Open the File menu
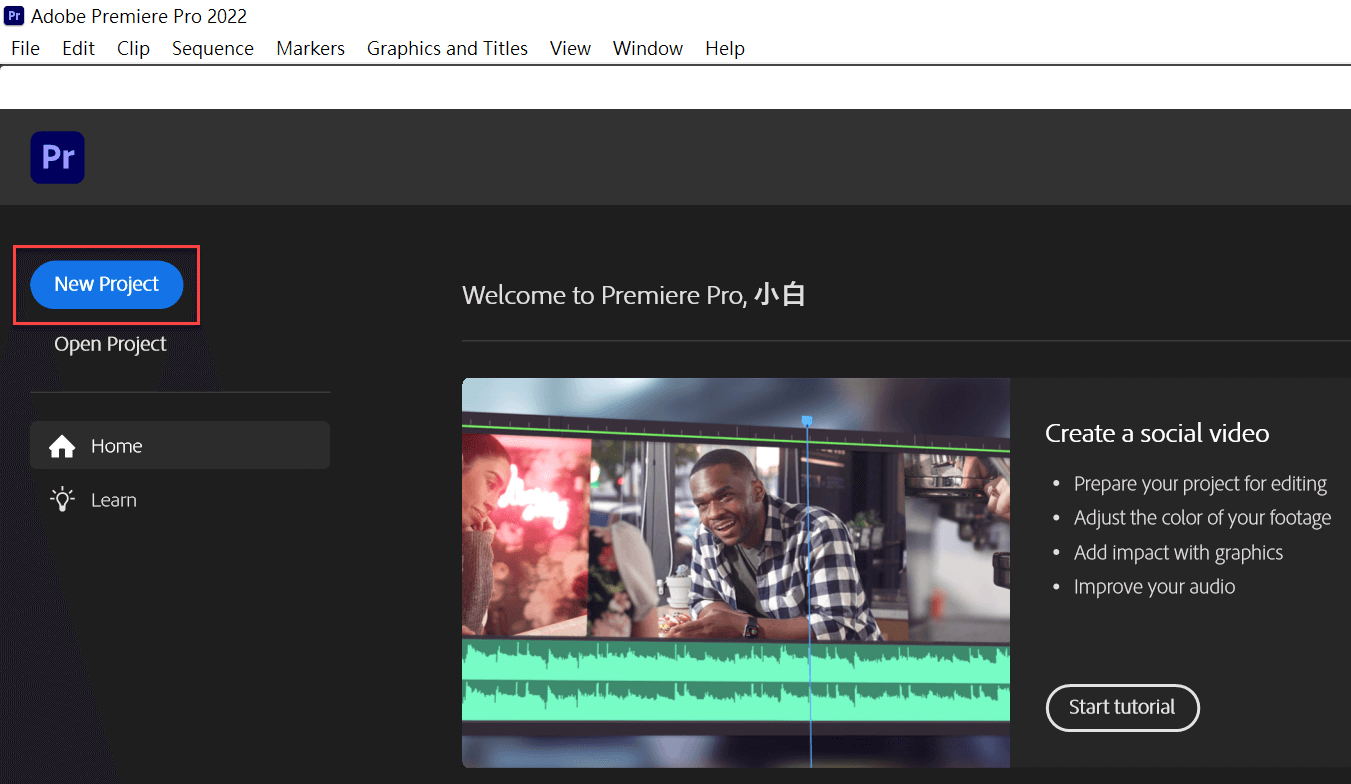The image size is (1351, 784). click(25, 48)
